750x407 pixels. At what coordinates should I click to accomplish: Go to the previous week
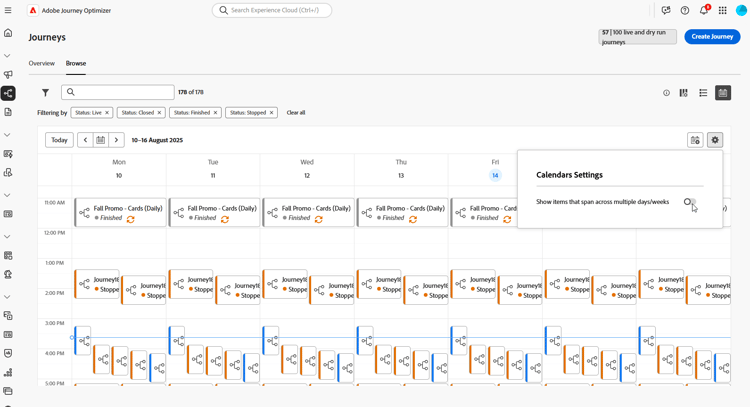(x=85, y=140)
